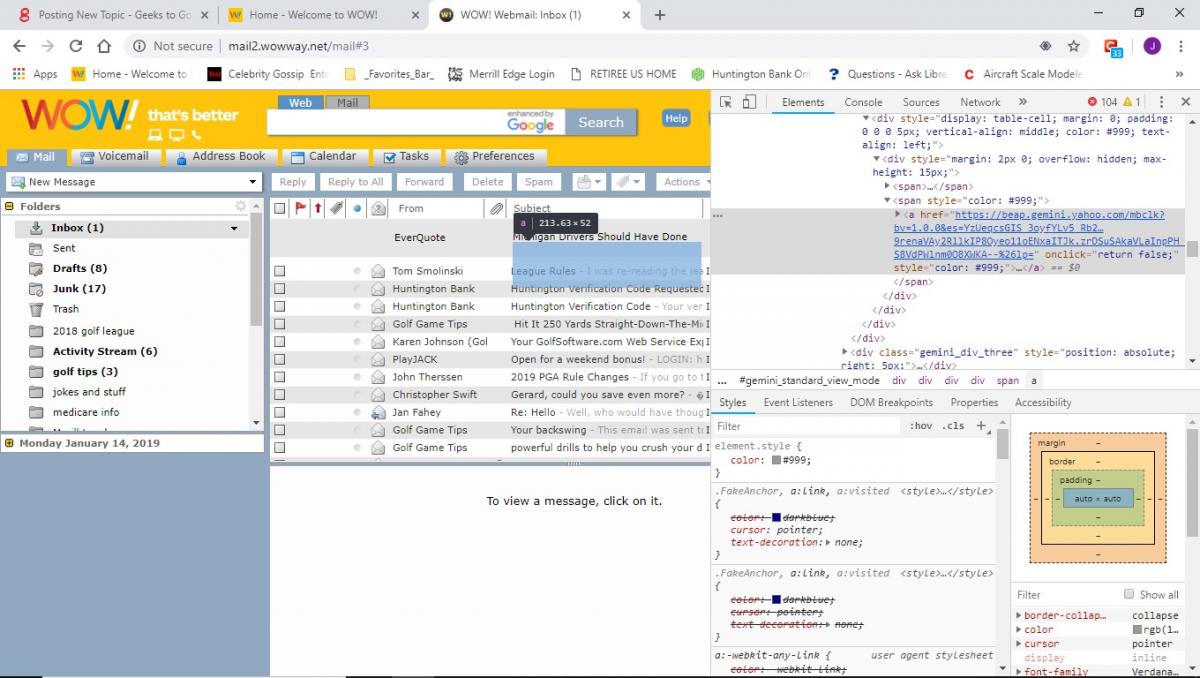Toggle the .cls class editor
This screenshot has height=678, width=1200.
coord(954,426)
